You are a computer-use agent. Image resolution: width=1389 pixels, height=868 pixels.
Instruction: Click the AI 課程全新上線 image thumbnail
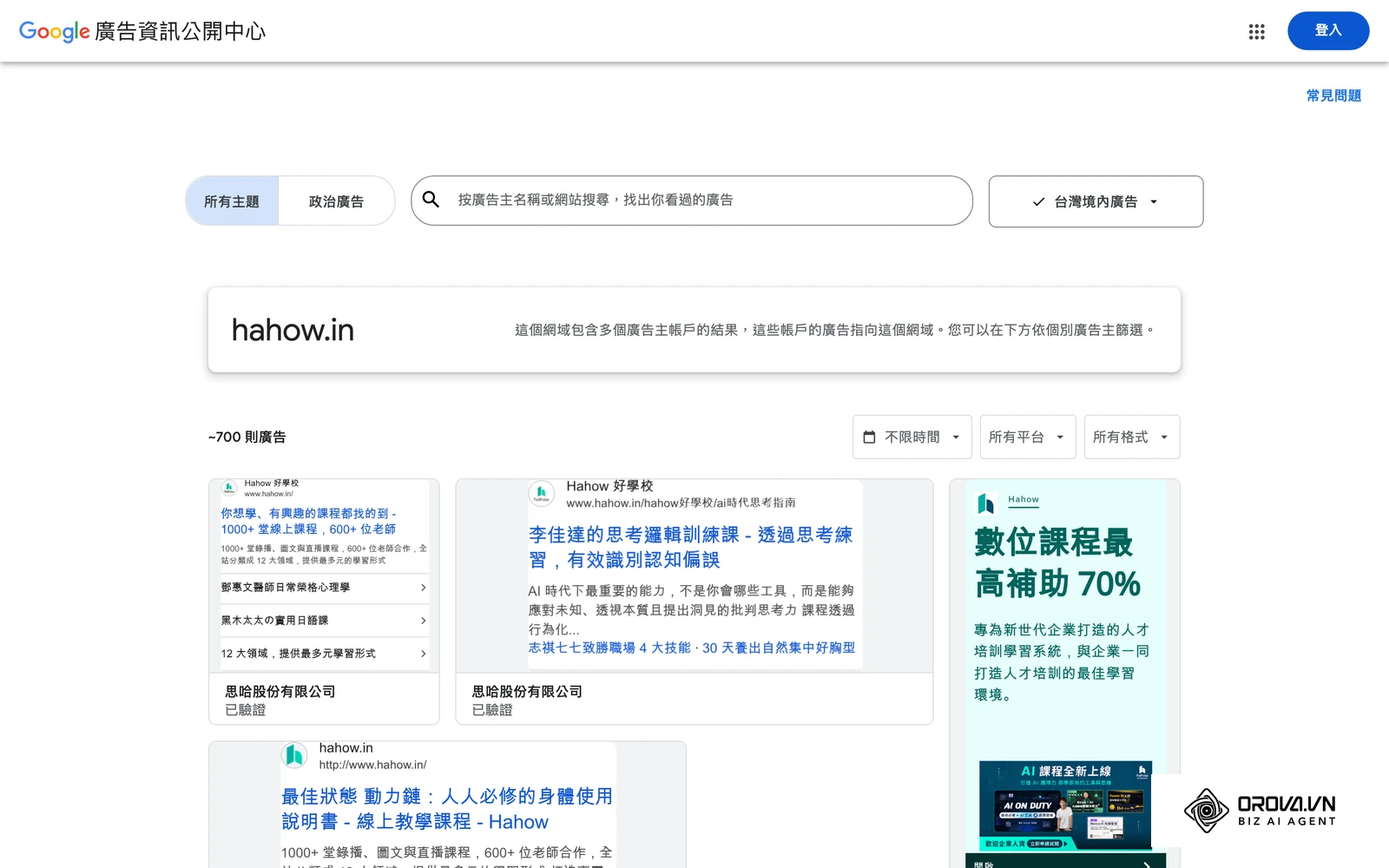pos(1065,806)
